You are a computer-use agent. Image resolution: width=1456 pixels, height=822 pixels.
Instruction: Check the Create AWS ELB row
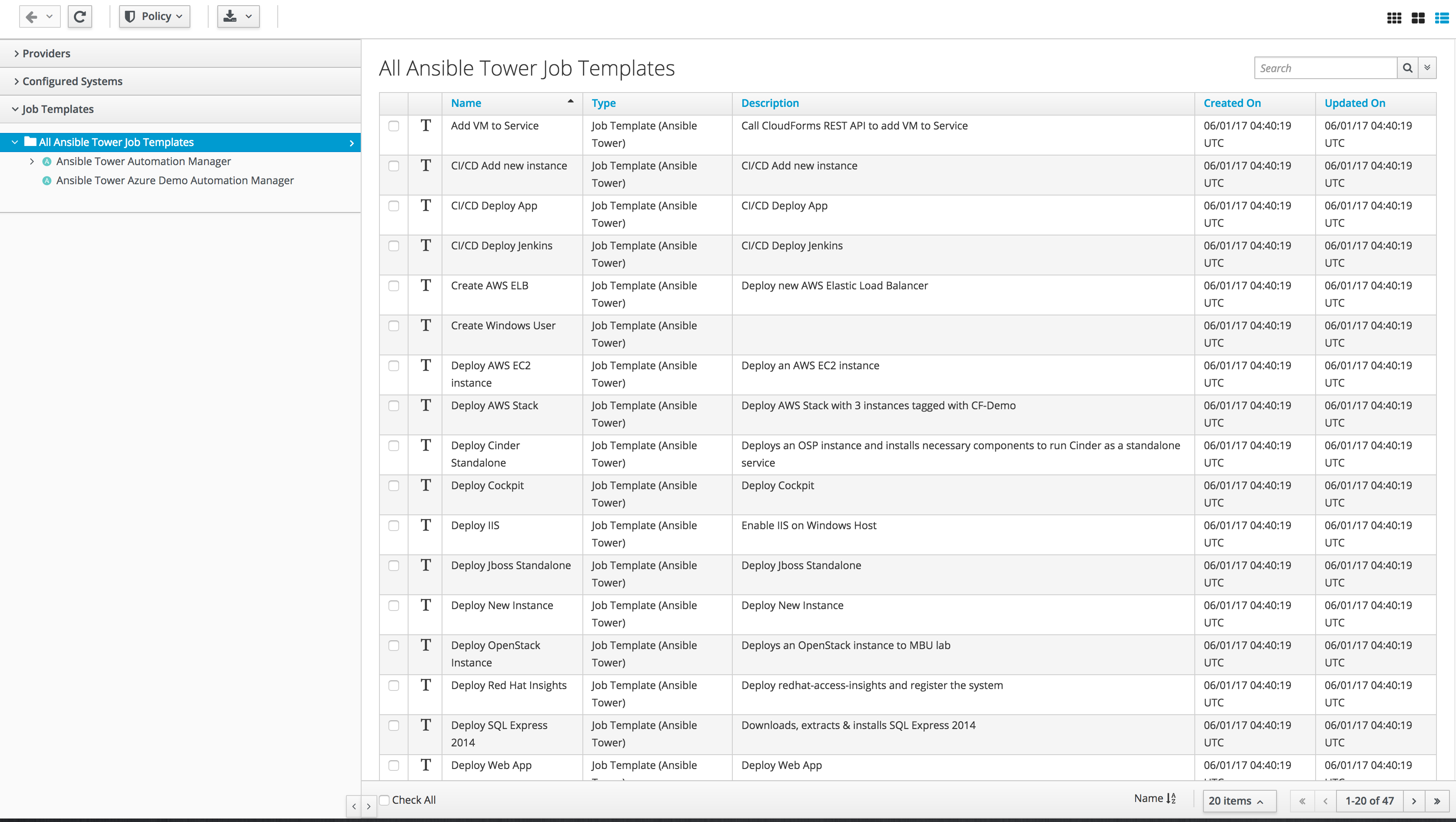pyautogui.click(x=393, y=286)
